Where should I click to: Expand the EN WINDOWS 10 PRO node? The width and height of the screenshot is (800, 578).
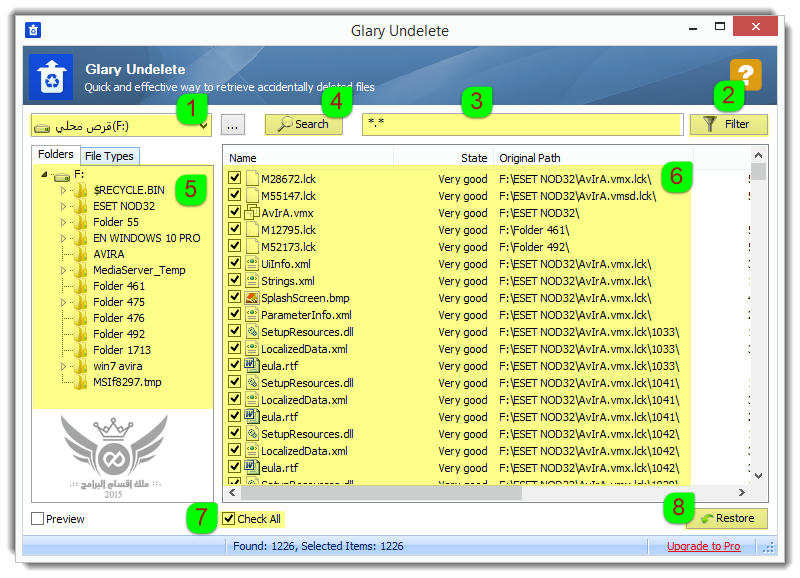pyautogui.click(x=63, y=239)
